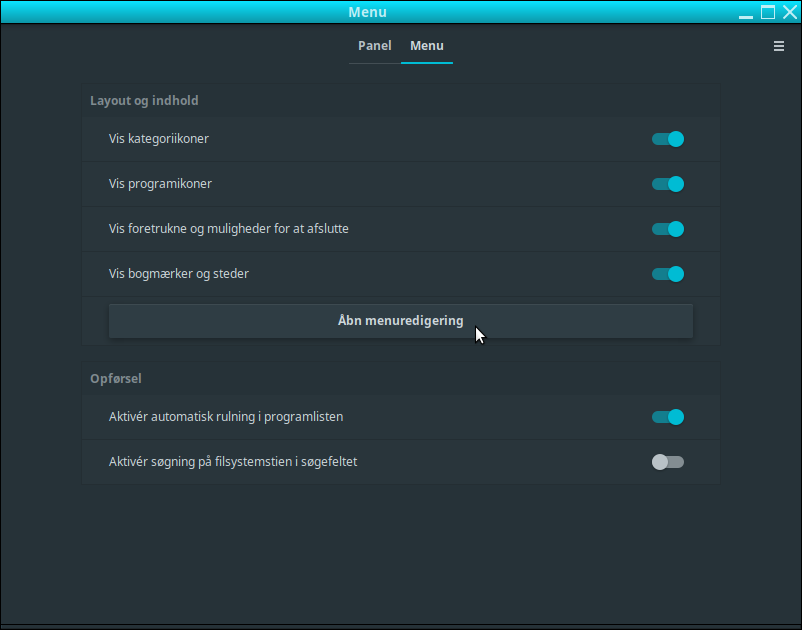Maximize the Menu window
Image resolution: width=802 pixels, height=630 pixels.
[x=768, y=12]
